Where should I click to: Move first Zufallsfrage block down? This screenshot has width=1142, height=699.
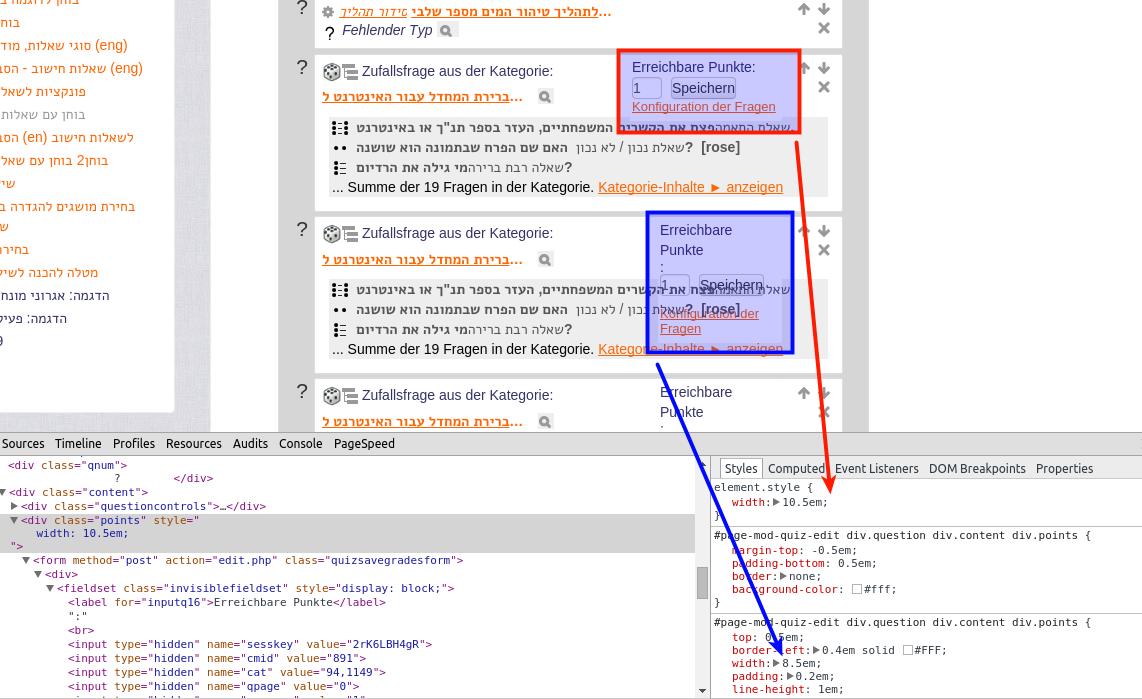tap(824, 68)
